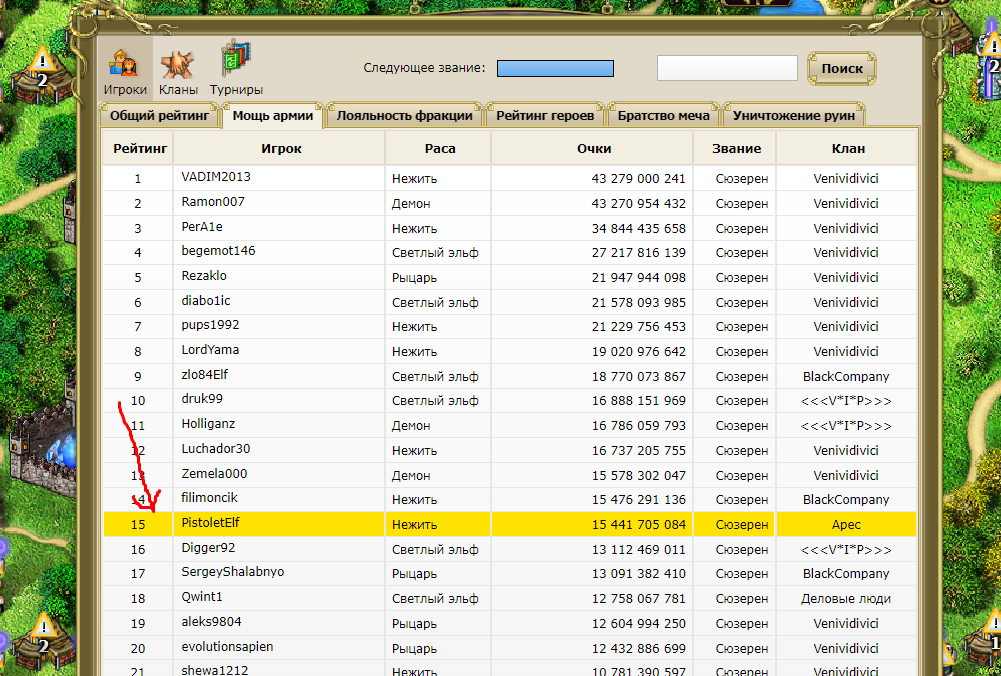Click player name aleks9804
The image size is (1001, 676).
pos(211,622)
